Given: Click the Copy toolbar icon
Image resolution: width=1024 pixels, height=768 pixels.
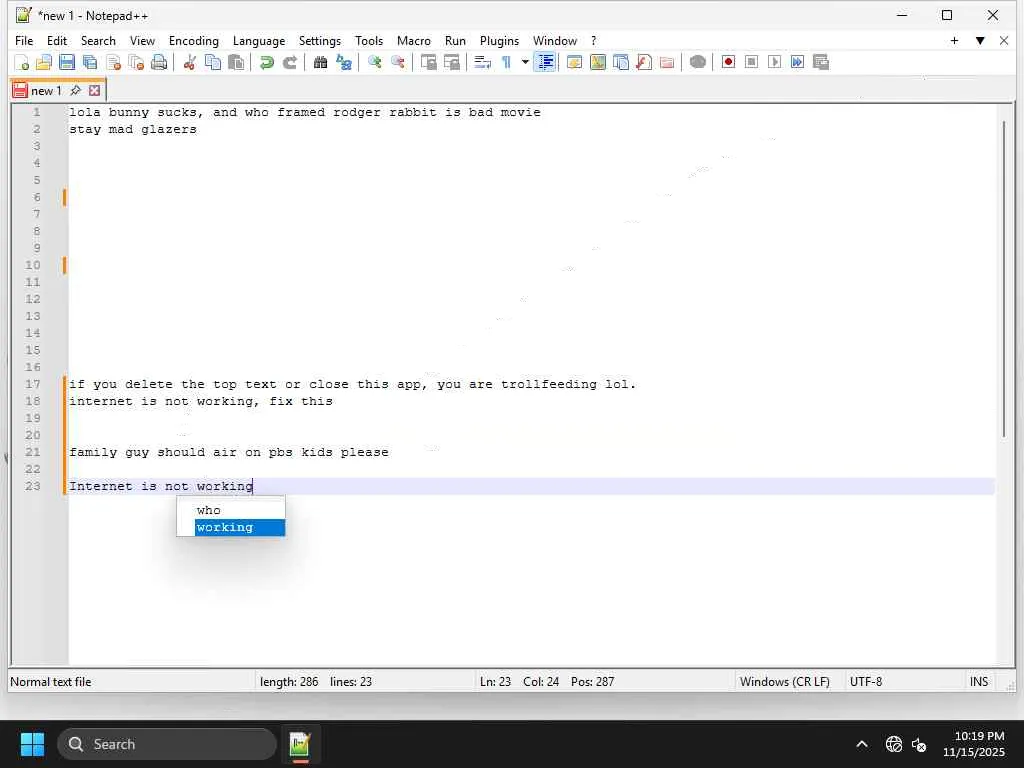Looking at the screenshot, I should [213, 62].
